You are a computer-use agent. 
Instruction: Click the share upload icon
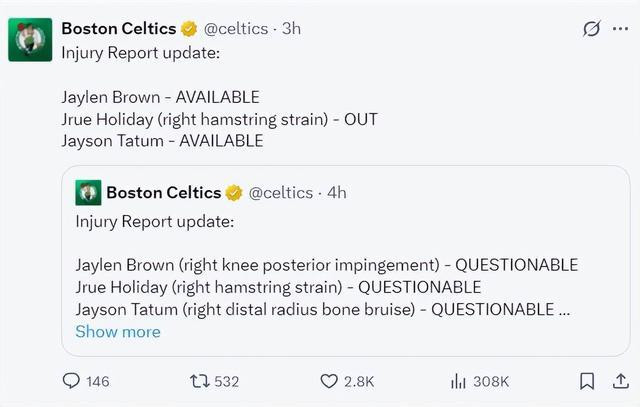[620, 381]
